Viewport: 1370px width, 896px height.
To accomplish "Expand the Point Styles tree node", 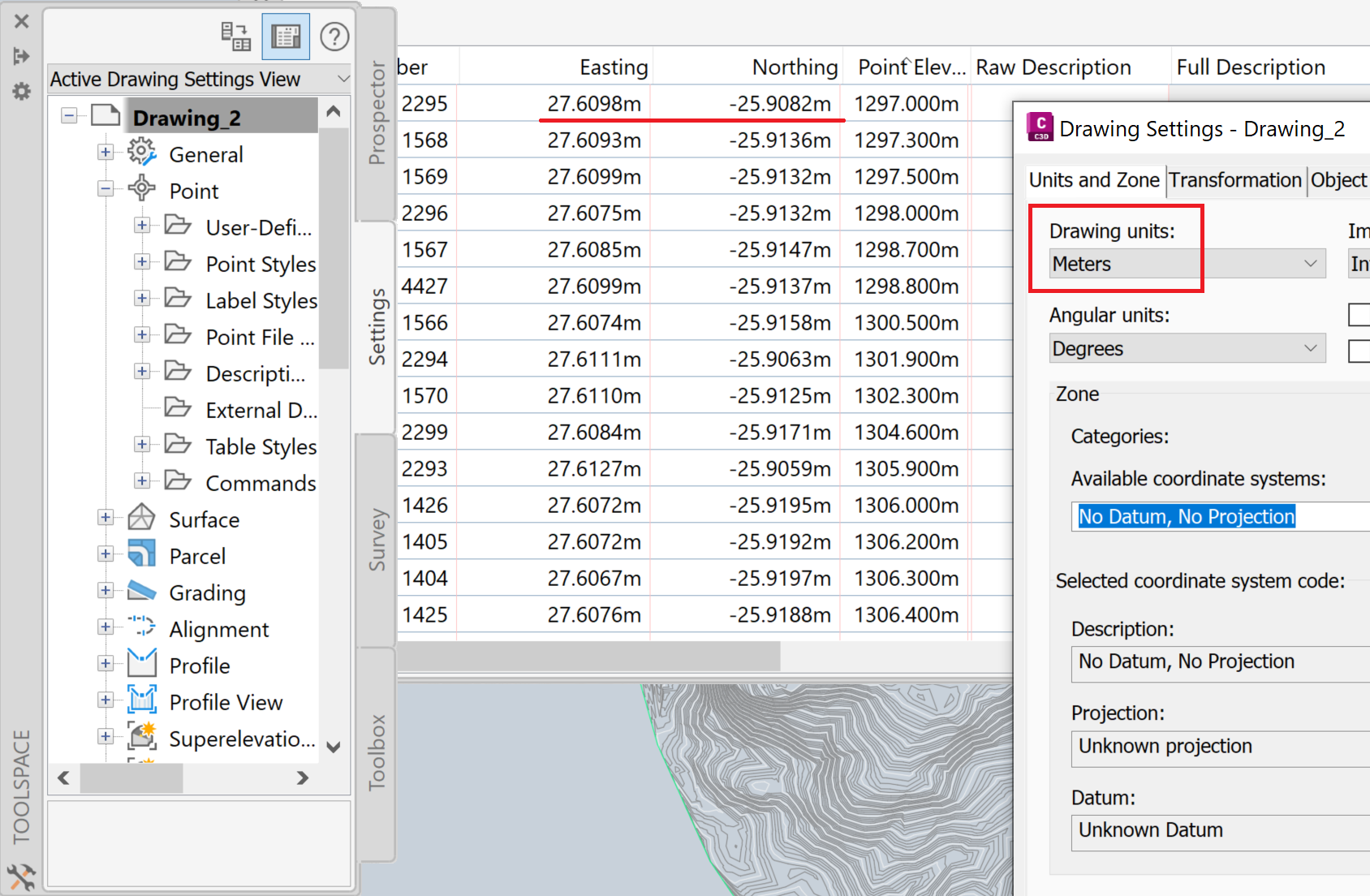I will pyautogui.click(x=142, y=261).
